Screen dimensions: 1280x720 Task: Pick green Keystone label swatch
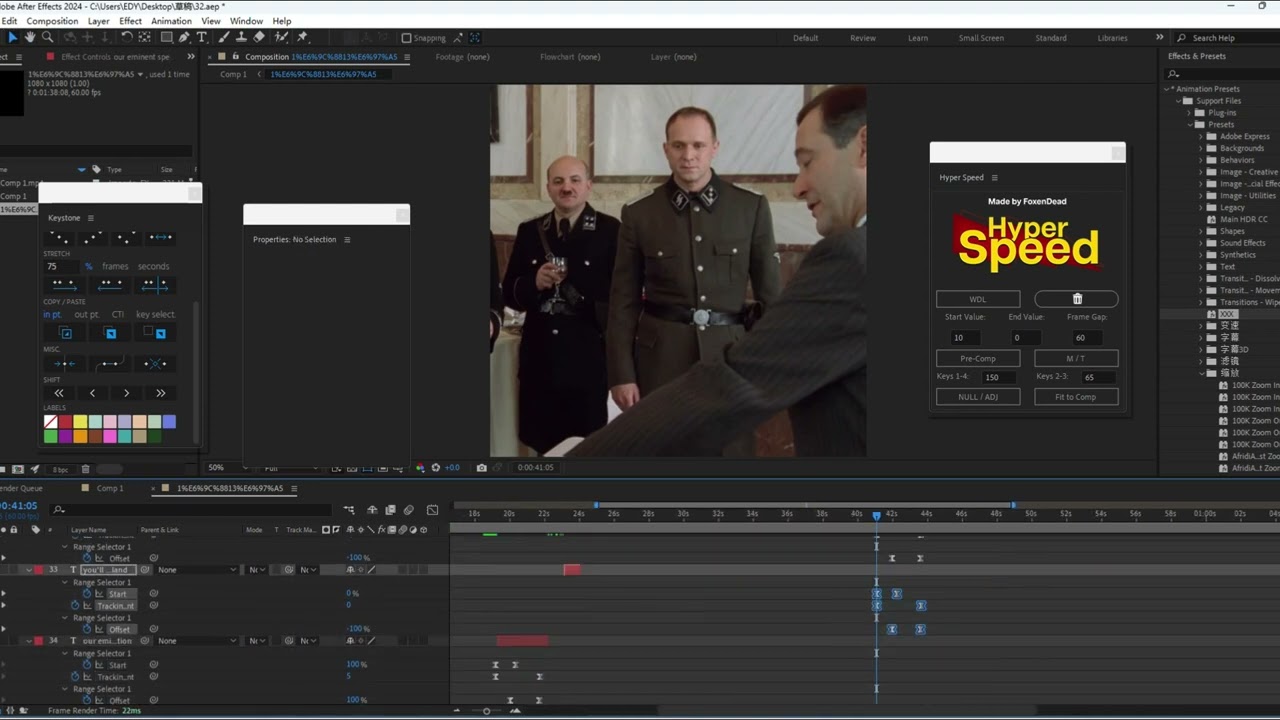click(x=50, y=436)
